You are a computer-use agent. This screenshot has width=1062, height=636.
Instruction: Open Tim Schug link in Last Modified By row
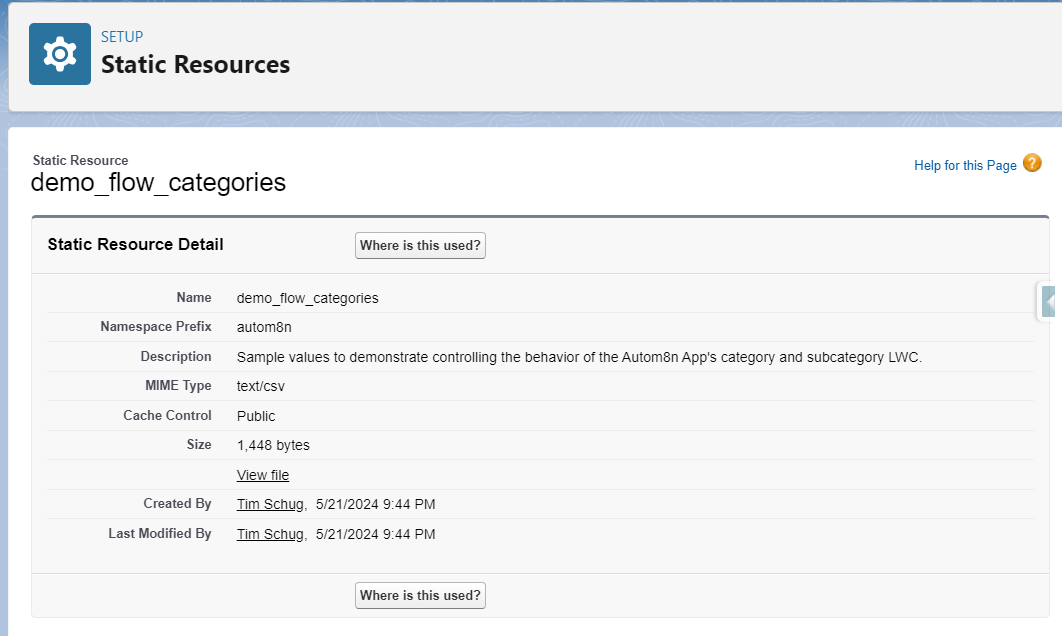(270, 534)
